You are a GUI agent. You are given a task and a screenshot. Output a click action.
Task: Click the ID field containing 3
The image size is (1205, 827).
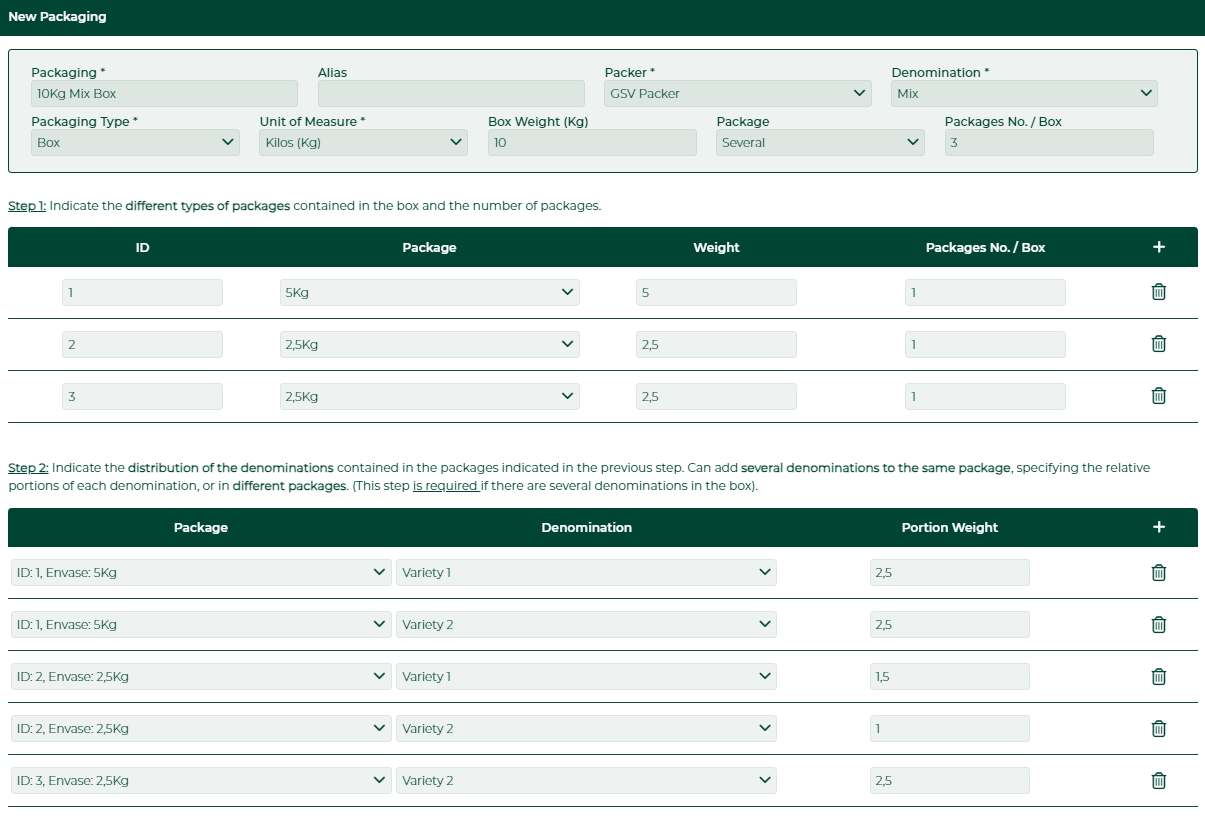[x=142, y=397]
